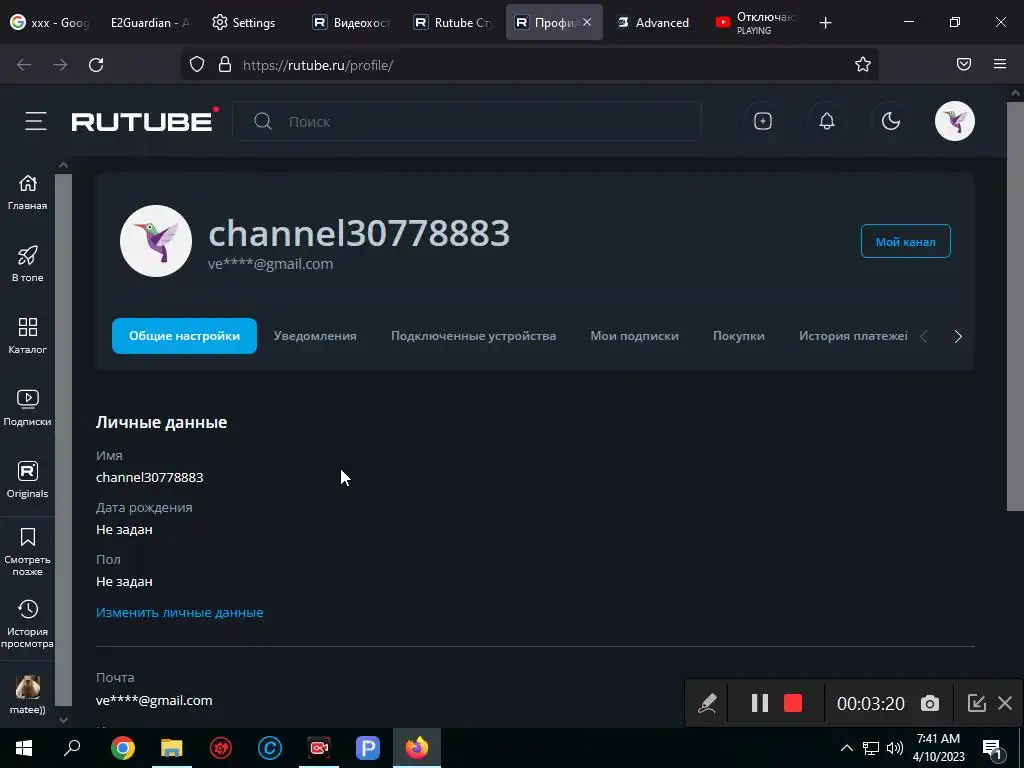Viewport: 1024px width, 768px height.
Task: Switch to the Покупки tab
Action: tap(739, 336)
